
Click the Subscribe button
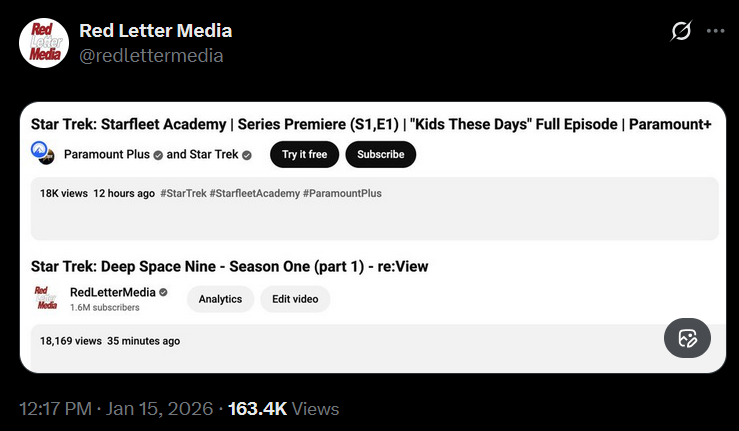(380, 154)
